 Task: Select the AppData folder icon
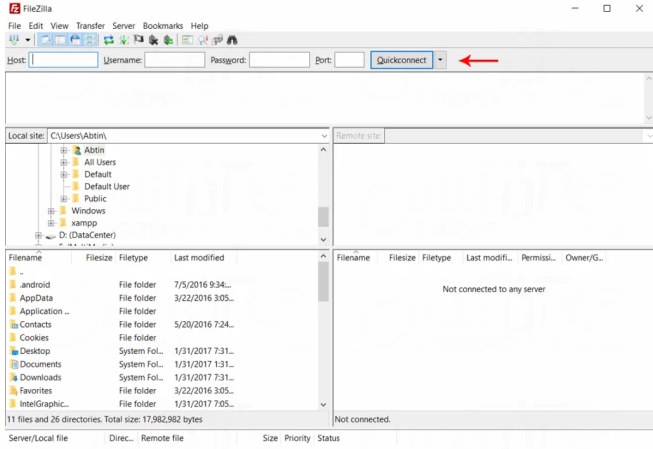[x=13, y=298]
